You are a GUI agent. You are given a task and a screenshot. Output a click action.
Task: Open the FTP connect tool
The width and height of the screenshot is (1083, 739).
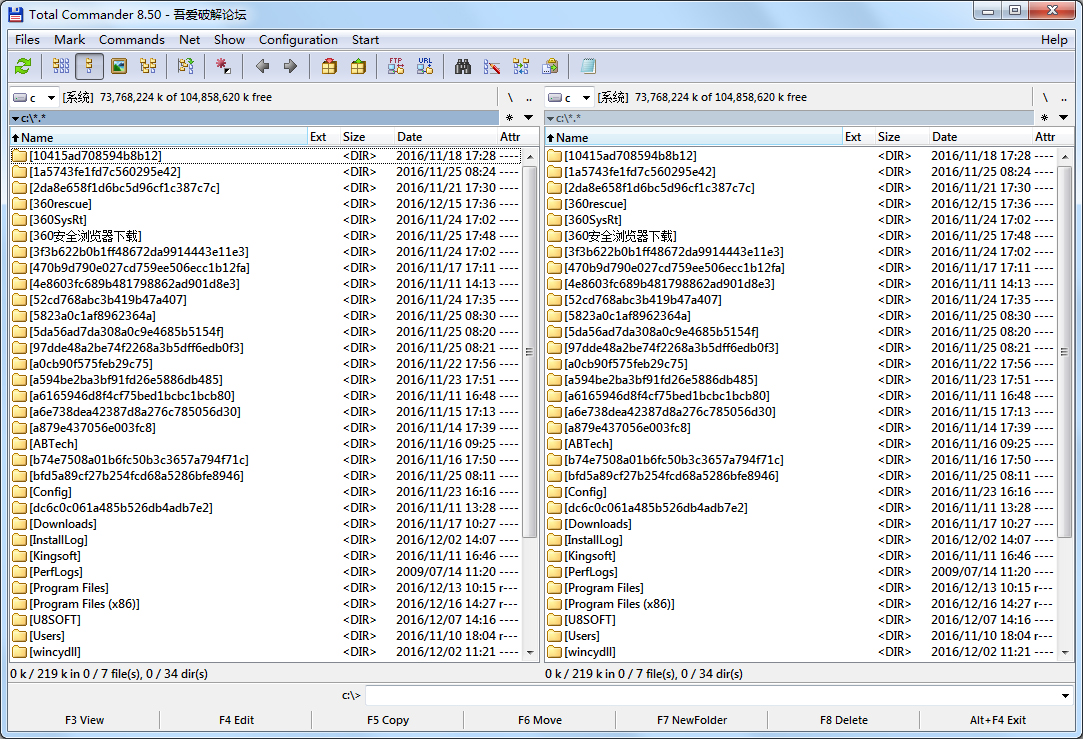(396, 67)
